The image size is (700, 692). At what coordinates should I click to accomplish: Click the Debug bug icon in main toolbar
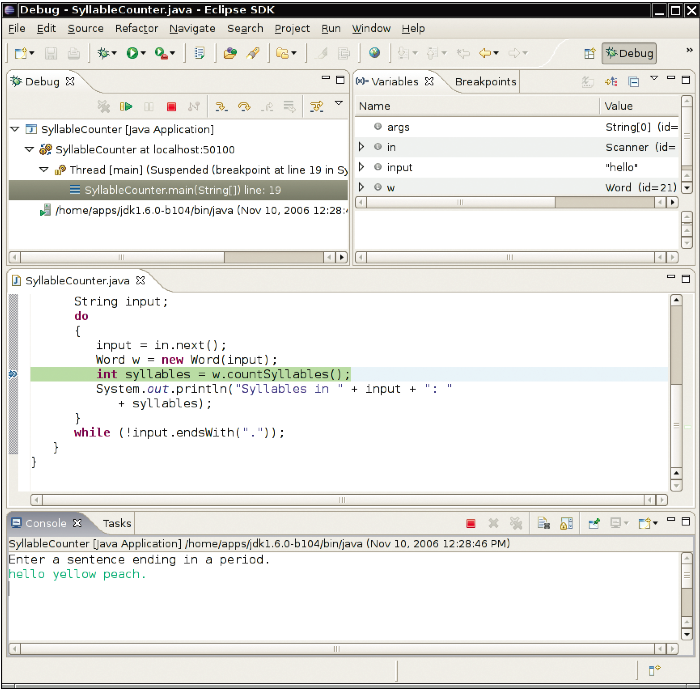(103, 53)
